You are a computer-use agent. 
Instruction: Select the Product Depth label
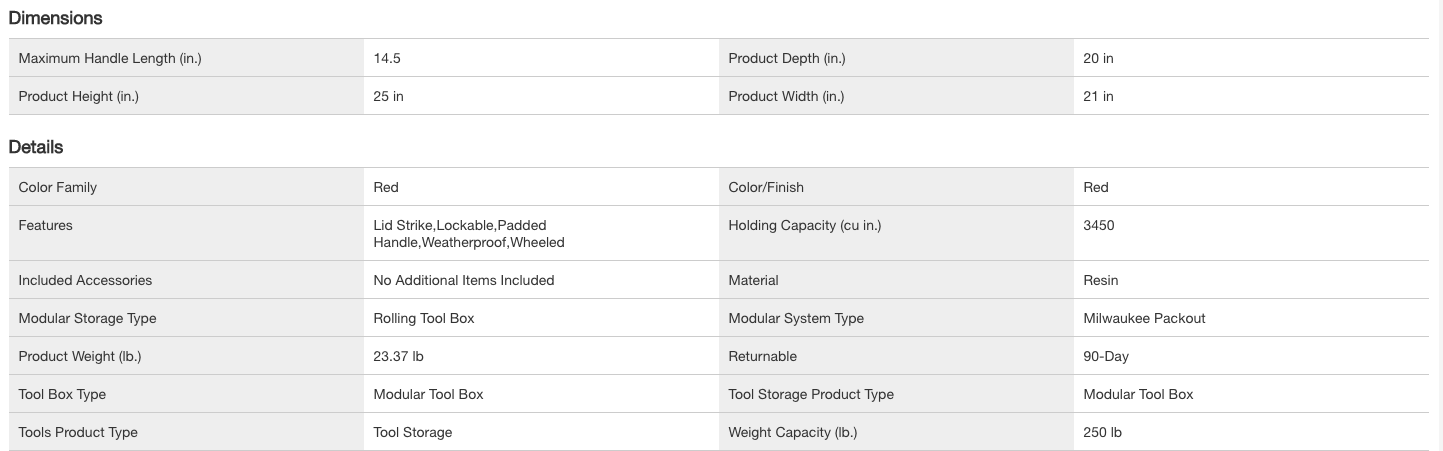coord(787,58)
